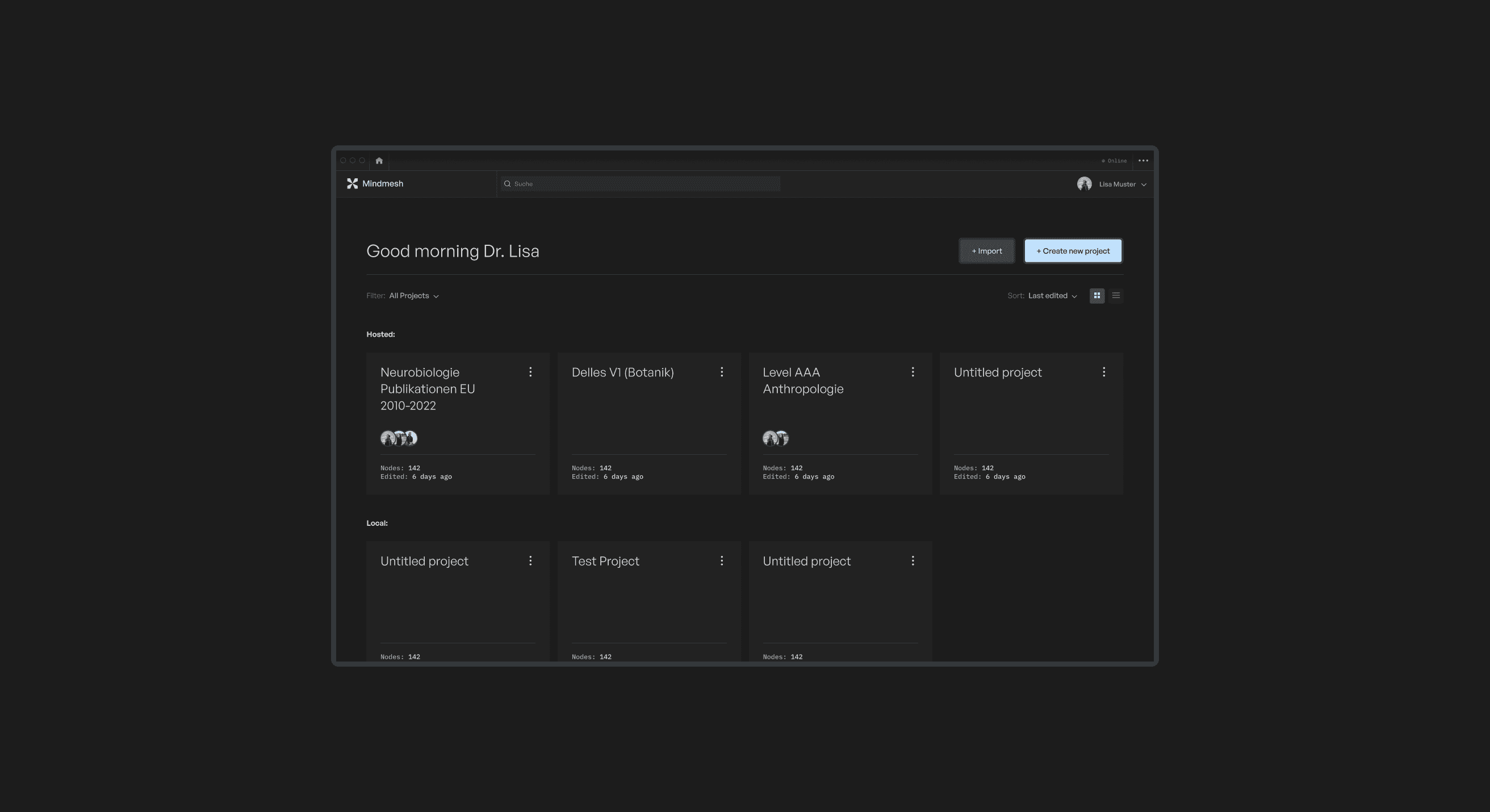Open options for Level AAA Anthropologie card
Viewport: 1490px width, 812px height.
coord(912,372)
